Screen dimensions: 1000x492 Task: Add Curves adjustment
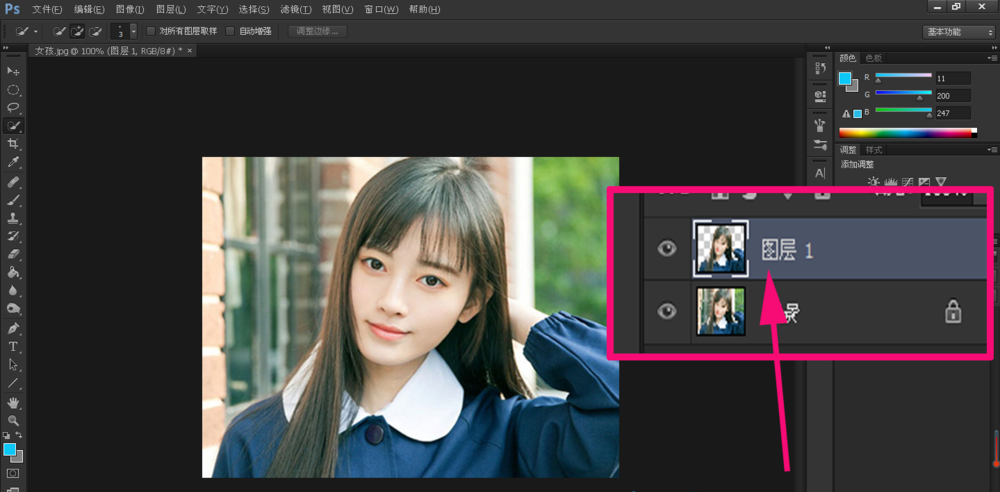(x=908, y=182)
